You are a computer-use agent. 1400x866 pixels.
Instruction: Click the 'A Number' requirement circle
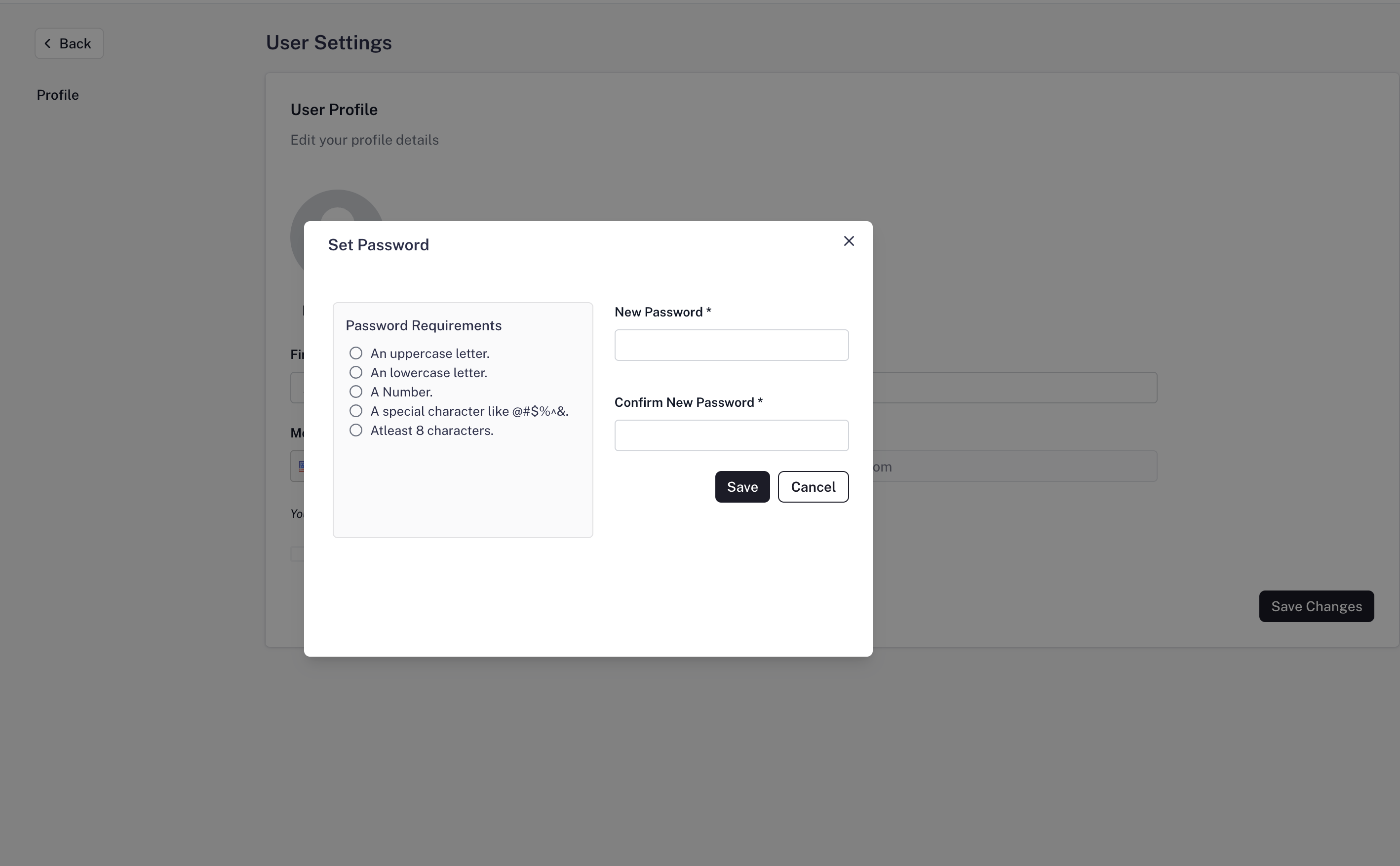355,392
